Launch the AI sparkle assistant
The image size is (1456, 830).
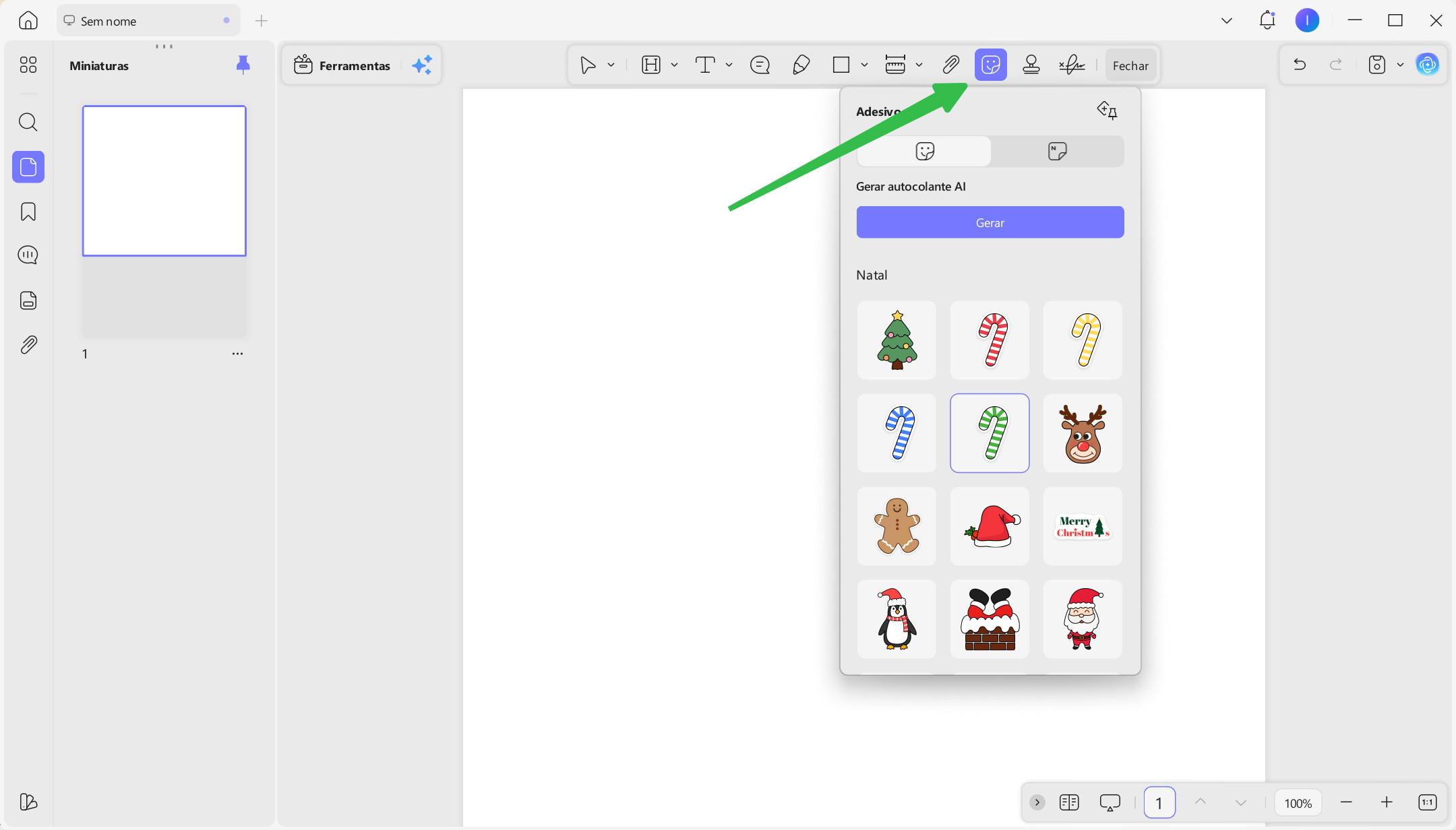pos(422,65)
